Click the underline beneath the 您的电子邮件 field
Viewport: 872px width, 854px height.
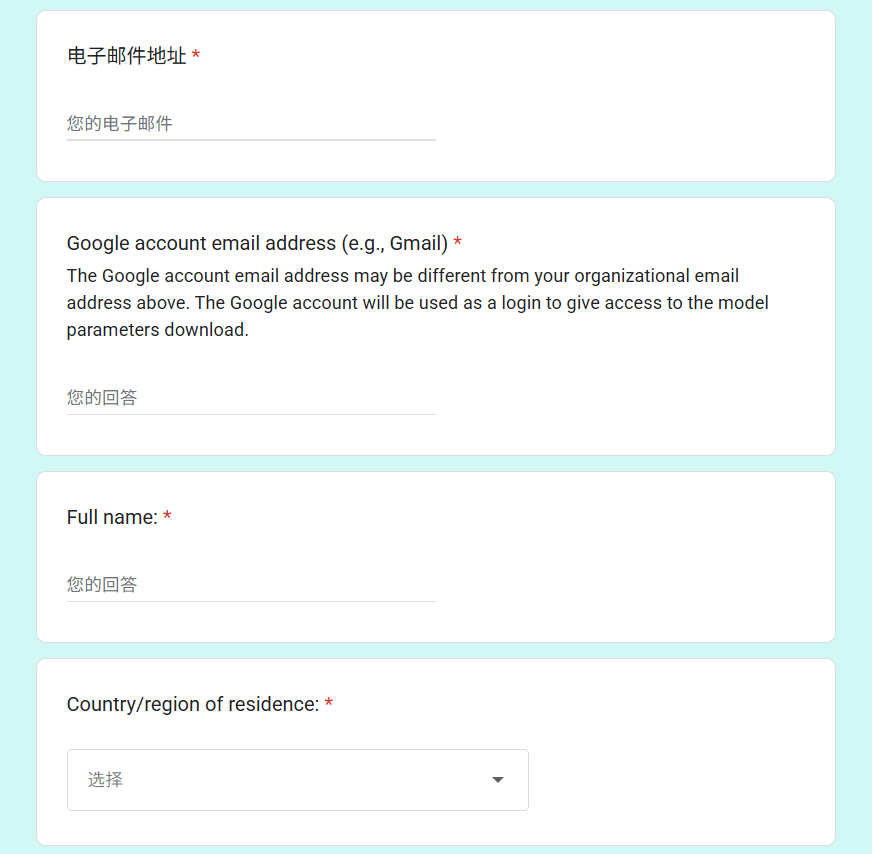click(x=251, y=140)
